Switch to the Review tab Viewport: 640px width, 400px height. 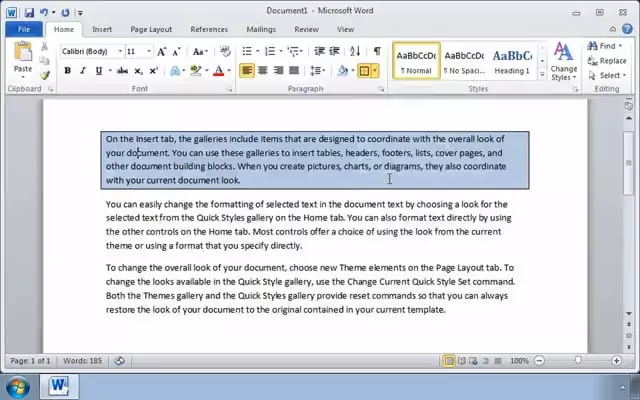pyautogui.click(x=307, y=29)
